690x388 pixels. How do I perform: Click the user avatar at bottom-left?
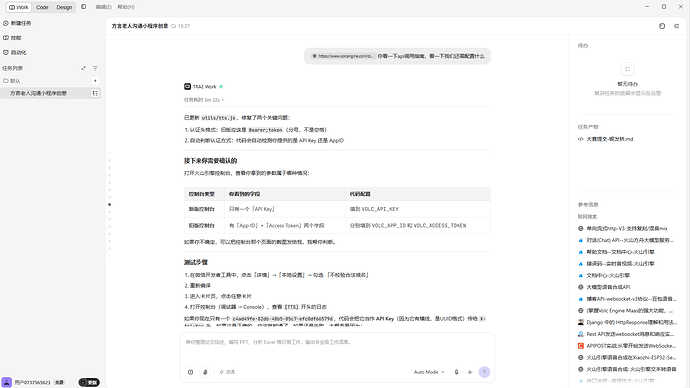7,382
